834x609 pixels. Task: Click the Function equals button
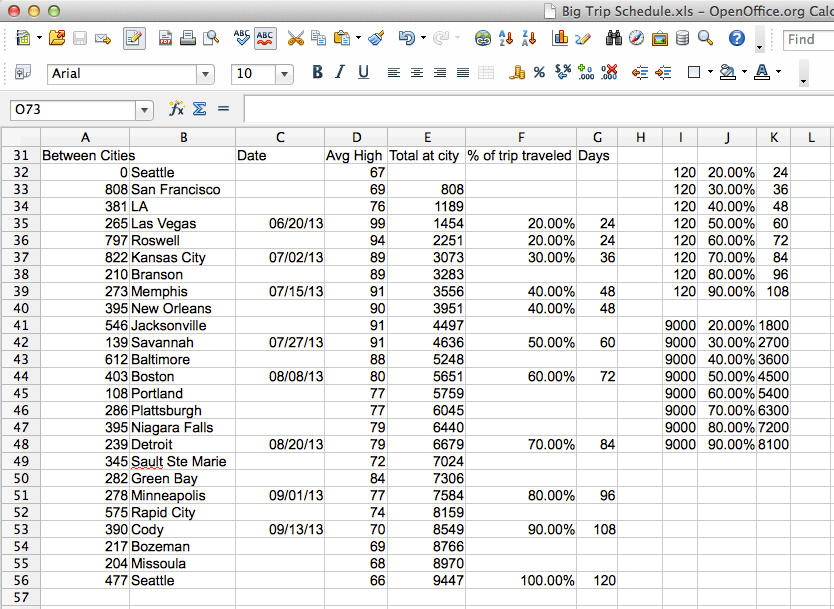click(x=223, y=109)
